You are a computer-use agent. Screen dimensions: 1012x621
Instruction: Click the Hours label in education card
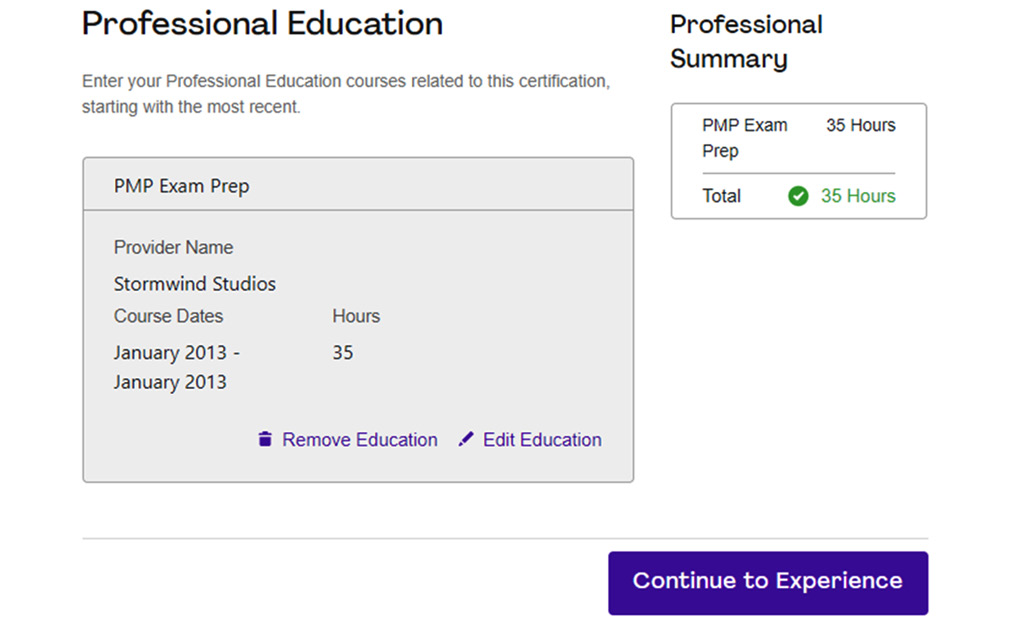[x=356, y=316]
